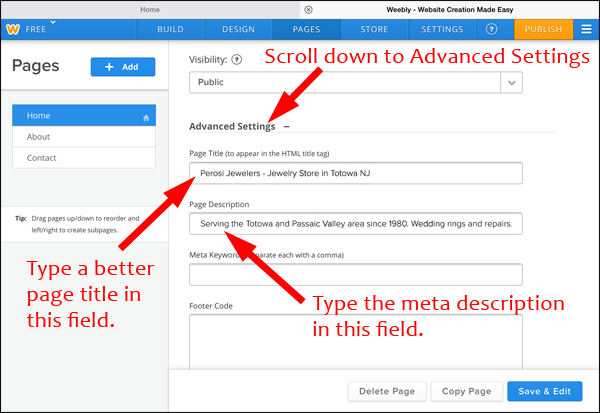Click the house icon on Home row
600x413 pixels.
[x=146, y=118]
